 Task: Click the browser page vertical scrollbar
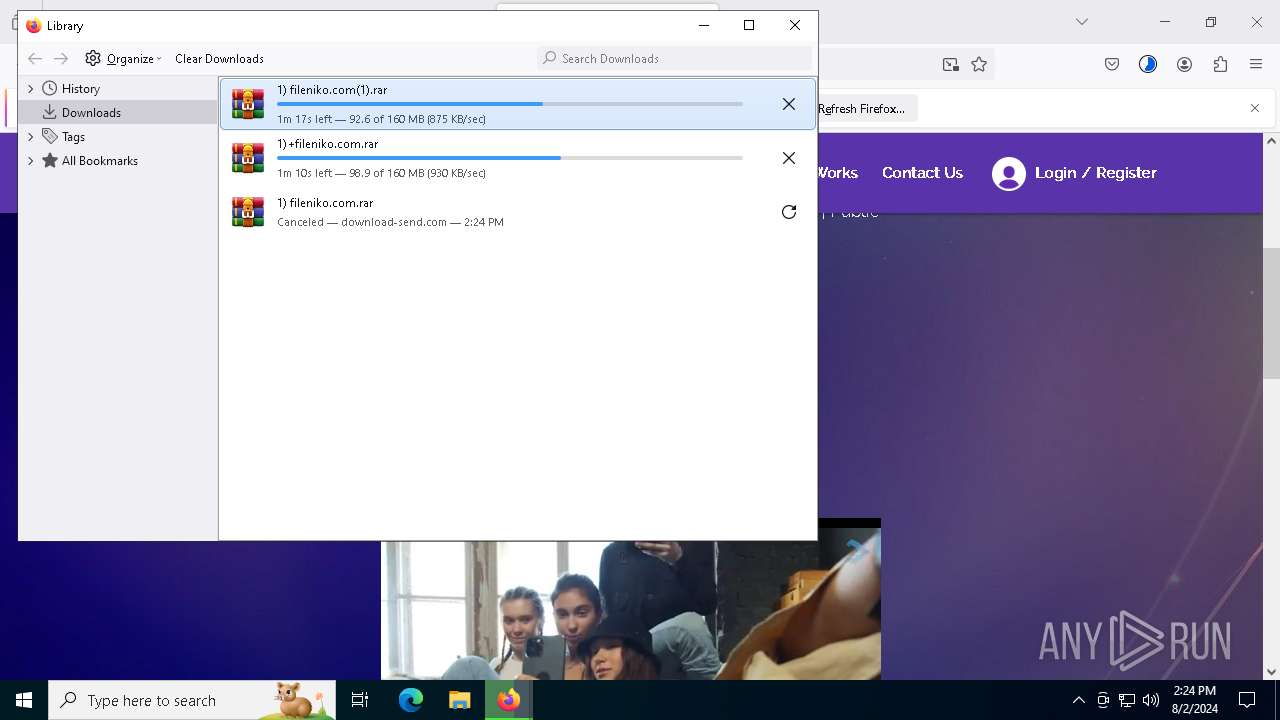pyautogui.click(x=1271, y=313)
